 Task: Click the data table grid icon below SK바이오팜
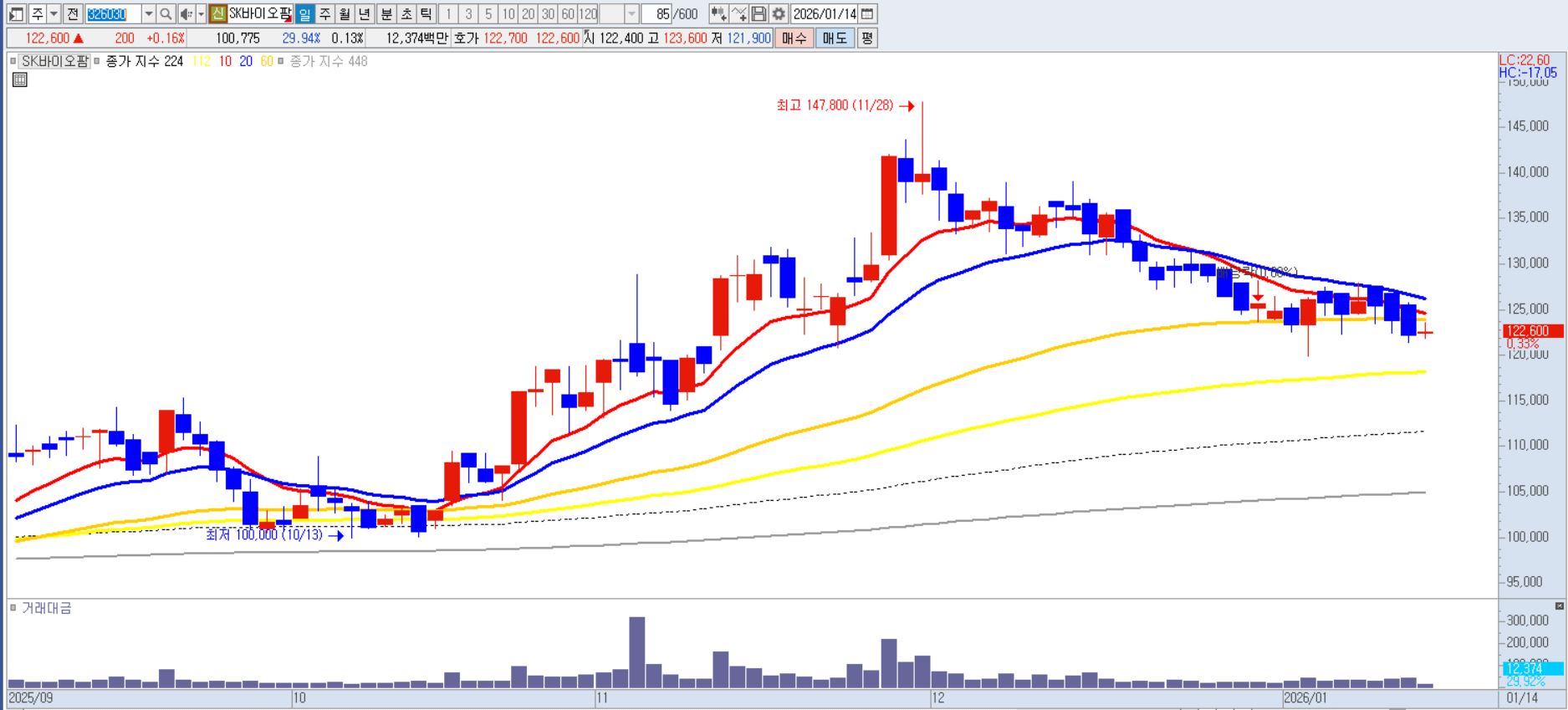pyautogui.click(x=20, y=80)
